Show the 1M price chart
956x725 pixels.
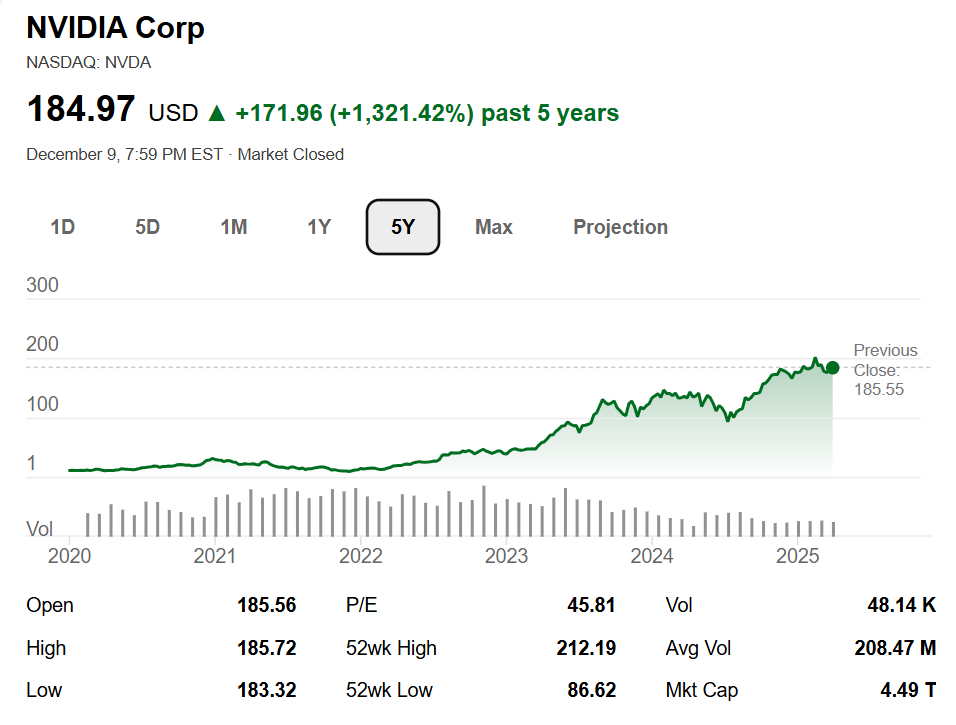(x=233, y=227)
